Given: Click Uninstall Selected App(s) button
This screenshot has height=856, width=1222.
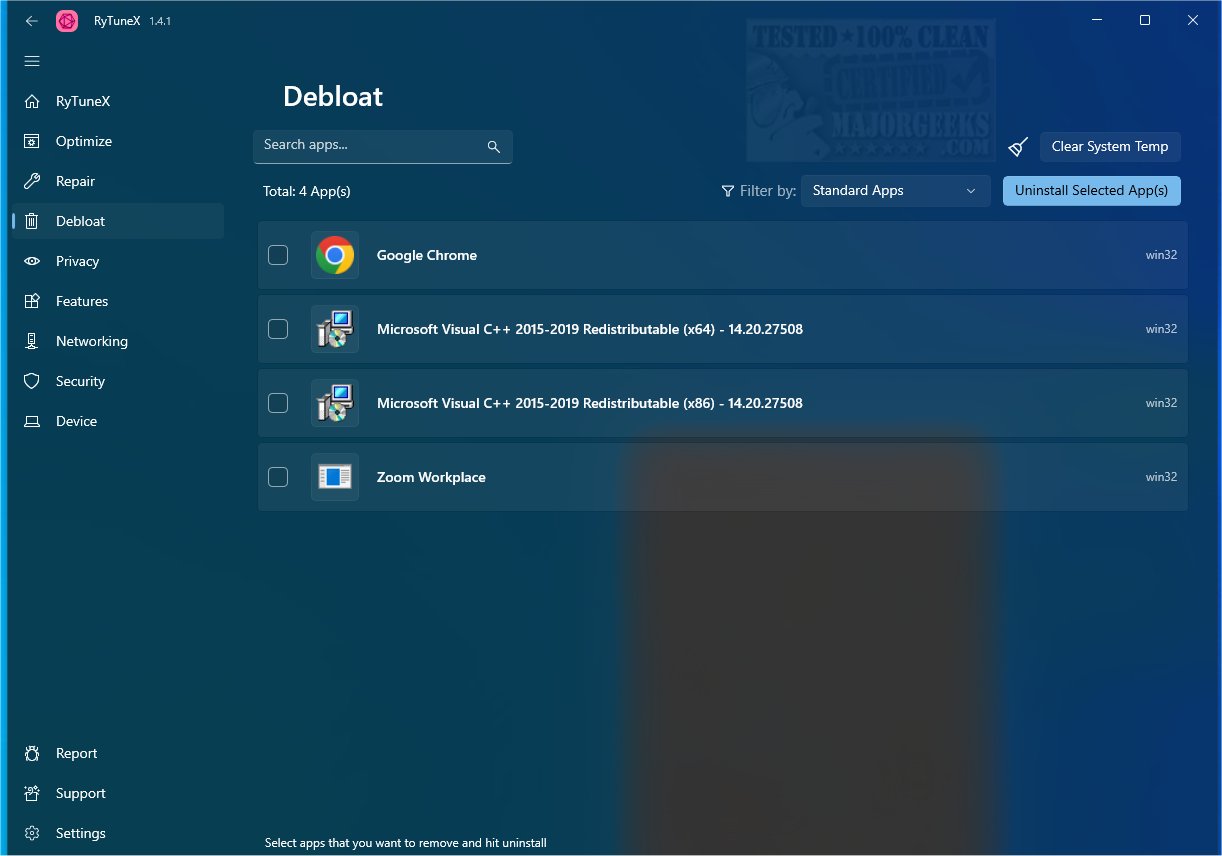Looking at the screenshot, I should 1091,191.
